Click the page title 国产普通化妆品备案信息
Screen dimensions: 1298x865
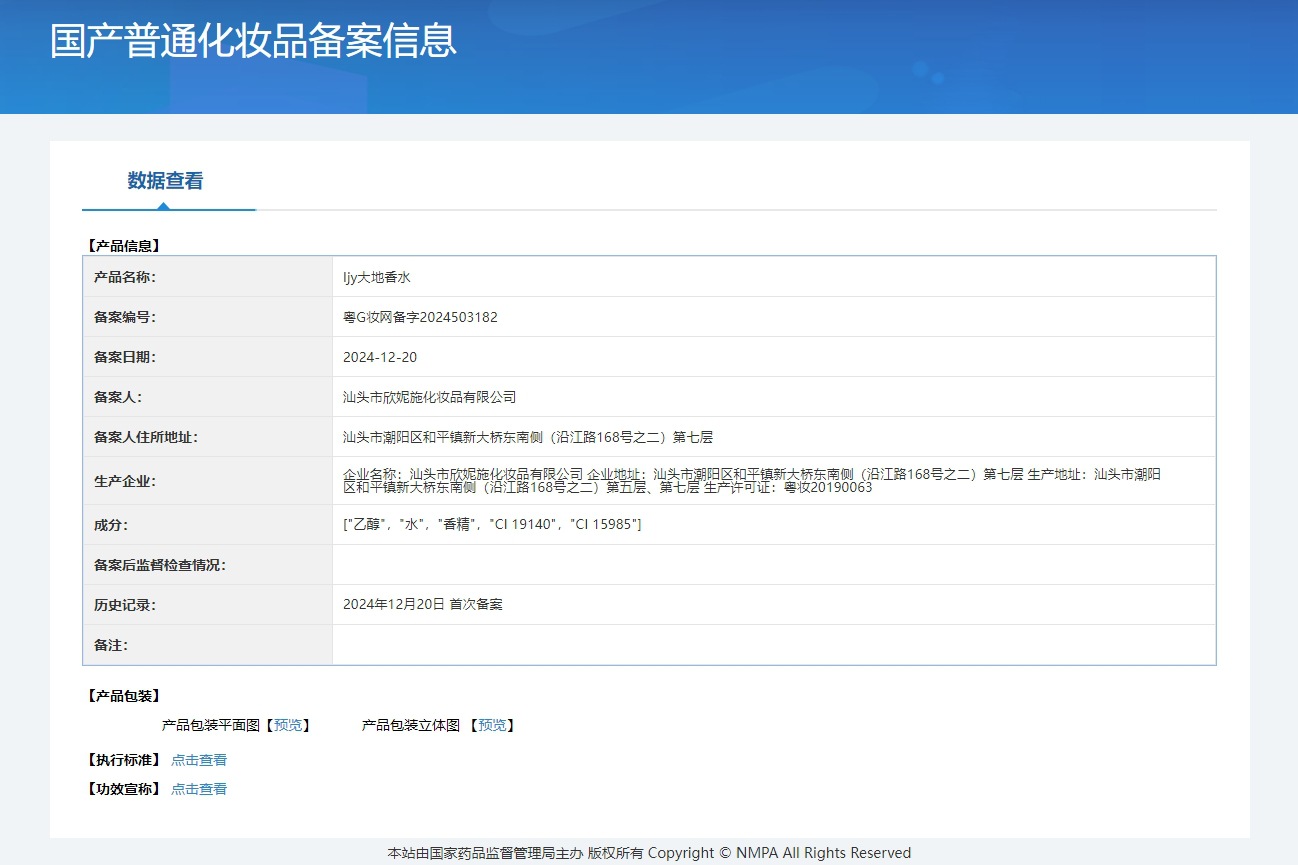tap(253, 41)
